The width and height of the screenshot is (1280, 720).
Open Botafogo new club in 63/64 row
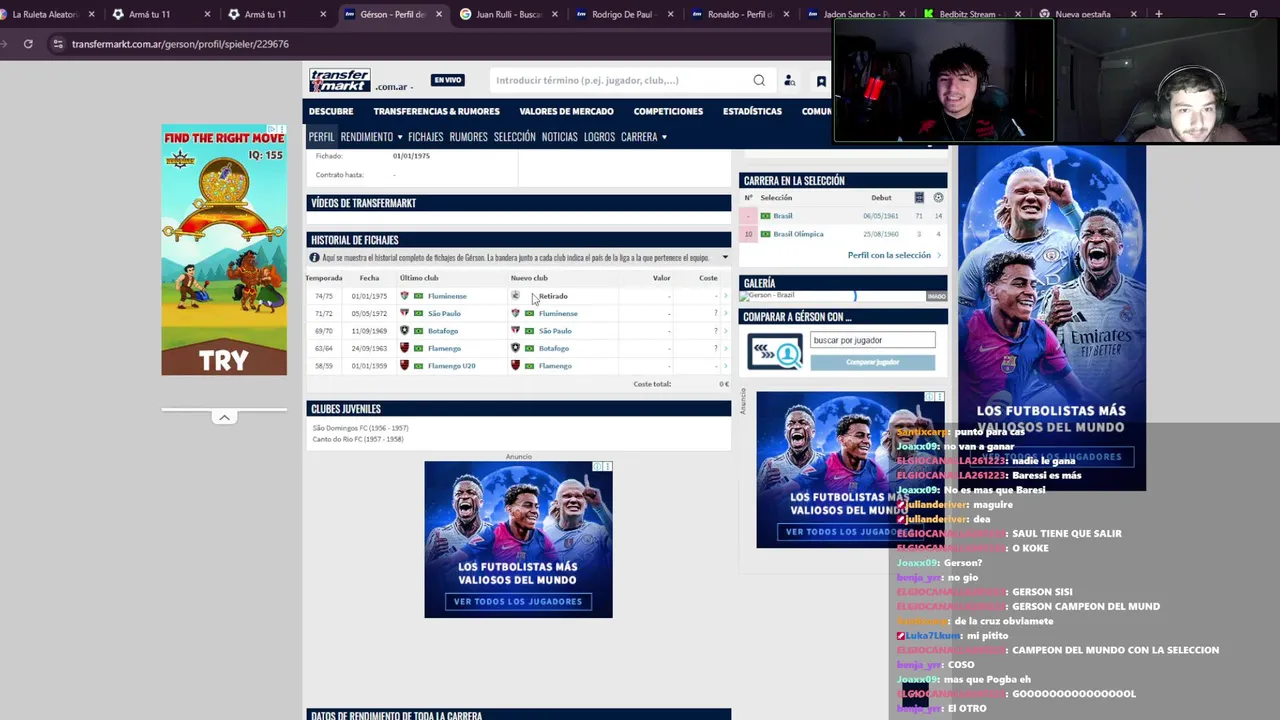[554, 349]
